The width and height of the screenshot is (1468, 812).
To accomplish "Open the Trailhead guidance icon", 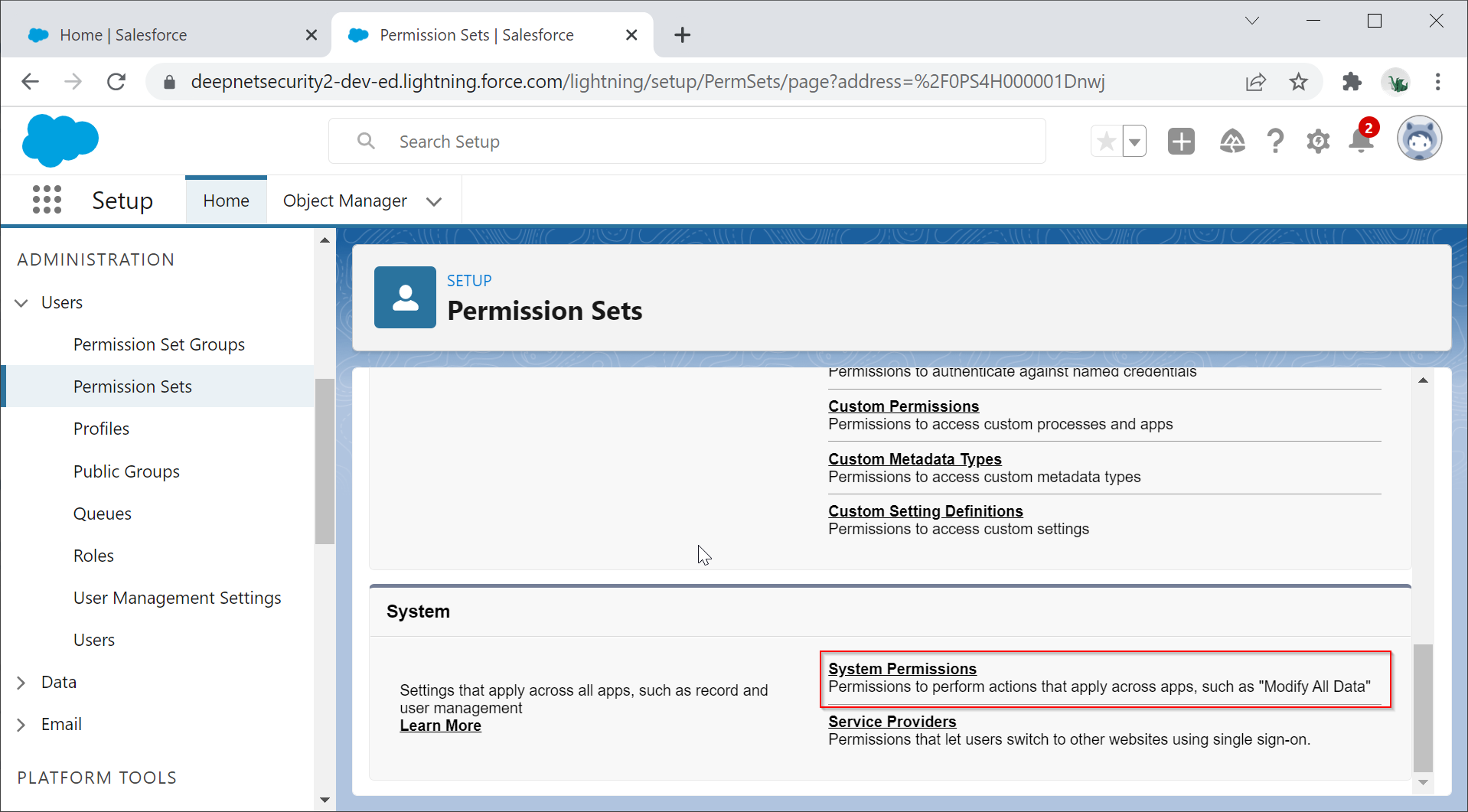I will click(x=1231, y=142).
